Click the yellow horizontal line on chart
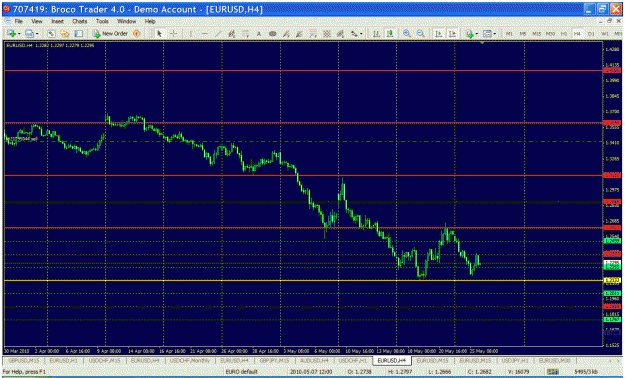This screenshot has width=625, height=378. click(303, 280)
